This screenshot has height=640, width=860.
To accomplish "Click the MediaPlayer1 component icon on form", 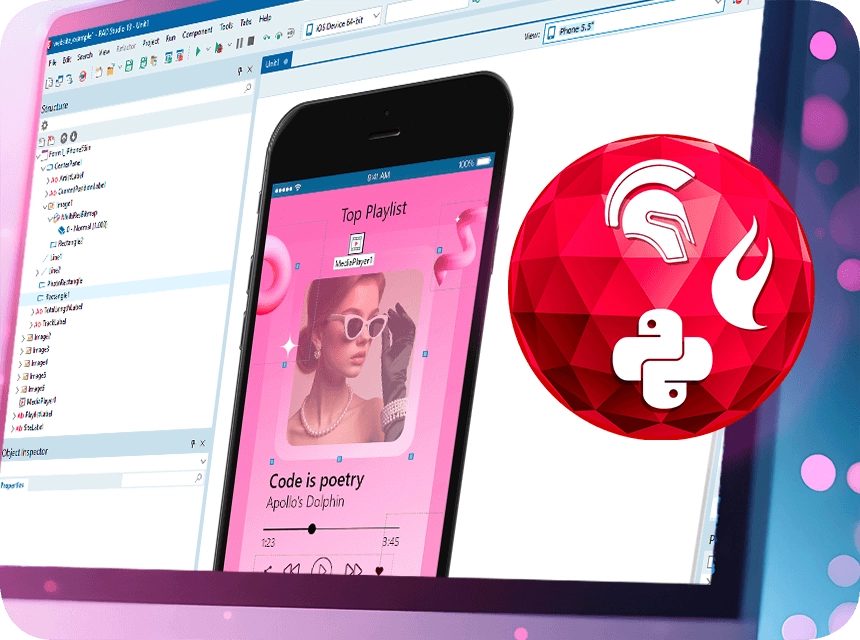I will point(358,243).
